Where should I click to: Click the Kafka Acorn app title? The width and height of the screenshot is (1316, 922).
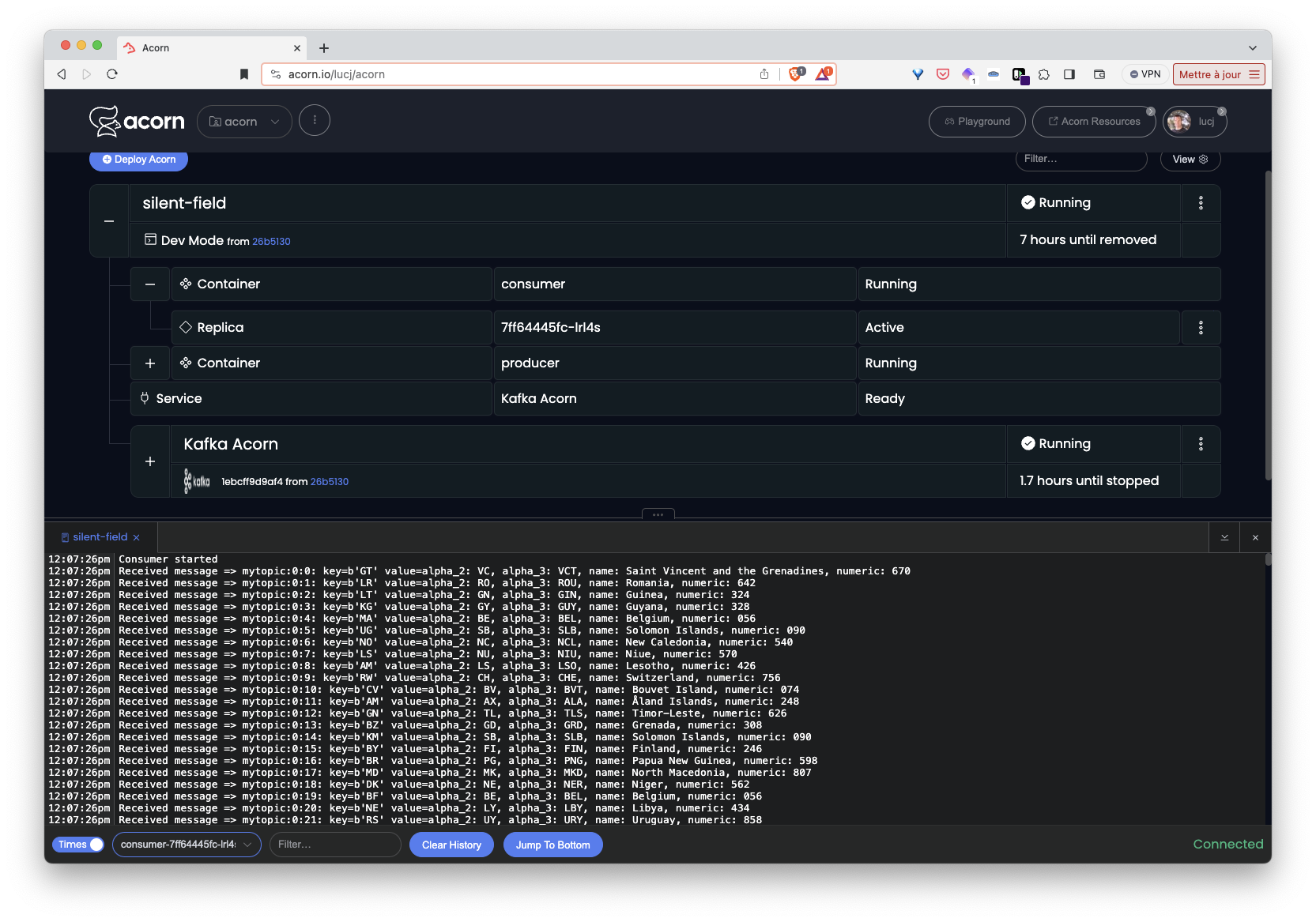(x=231, y=444)
